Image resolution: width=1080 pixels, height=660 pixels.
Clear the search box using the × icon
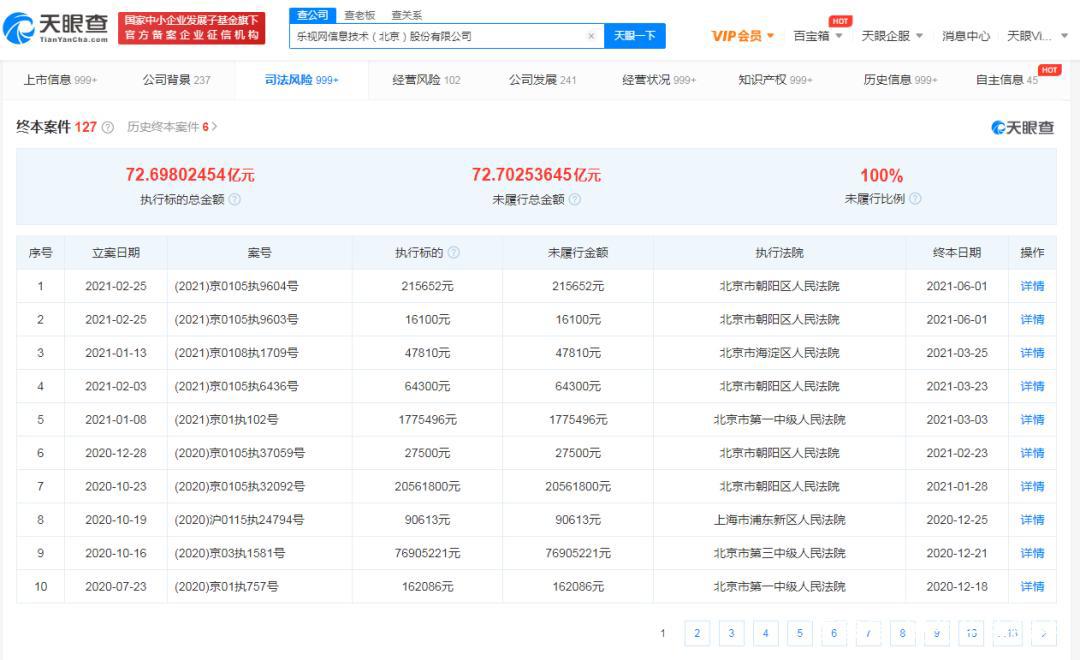[x=591, y=35]
